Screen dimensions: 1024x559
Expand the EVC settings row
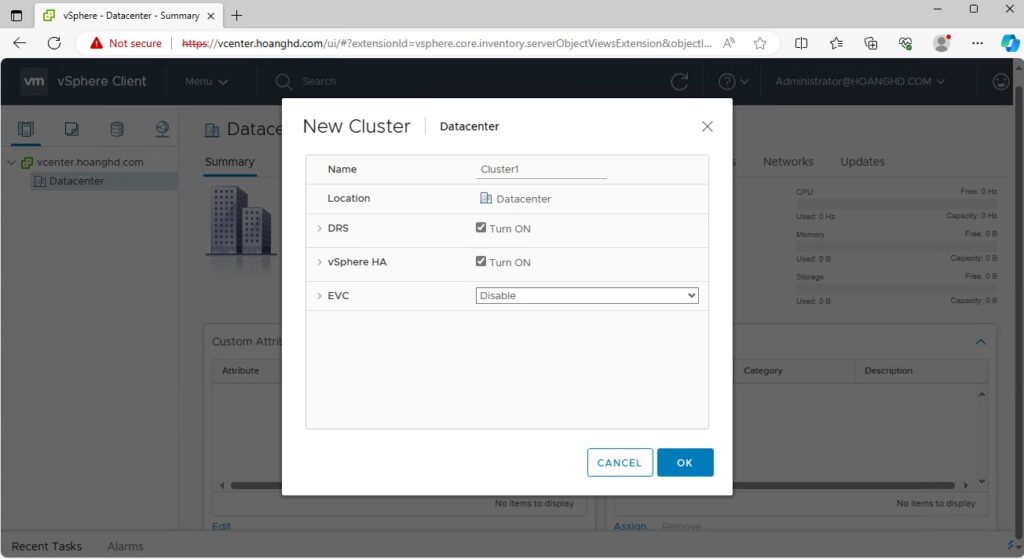(319, 296)
